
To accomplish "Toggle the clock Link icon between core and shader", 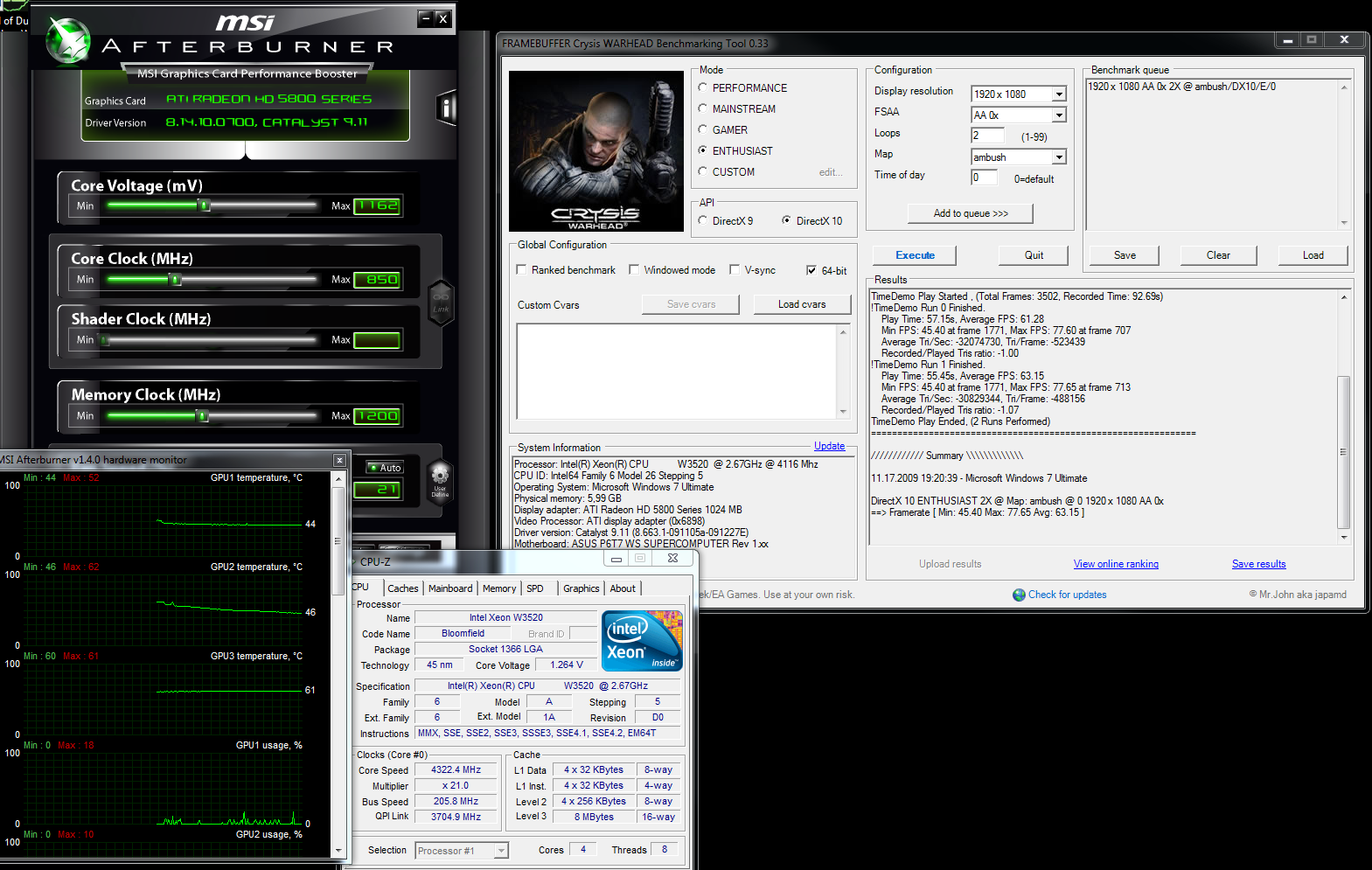I will 441,303.
